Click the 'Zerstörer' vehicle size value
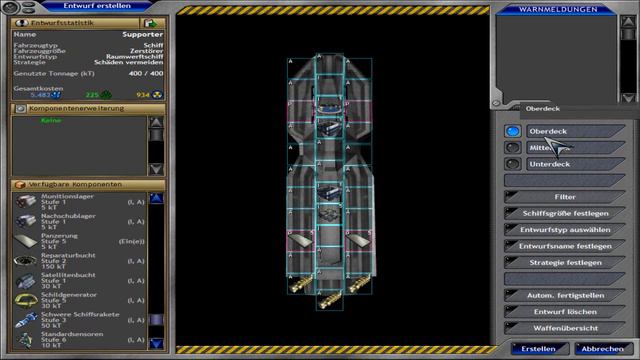The height and width of the screenshot is (360, 640). pos(147,51)
